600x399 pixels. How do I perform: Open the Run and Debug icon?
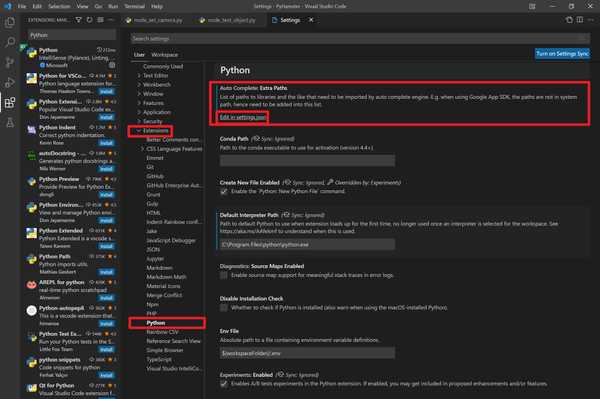[x=10, y=82]
